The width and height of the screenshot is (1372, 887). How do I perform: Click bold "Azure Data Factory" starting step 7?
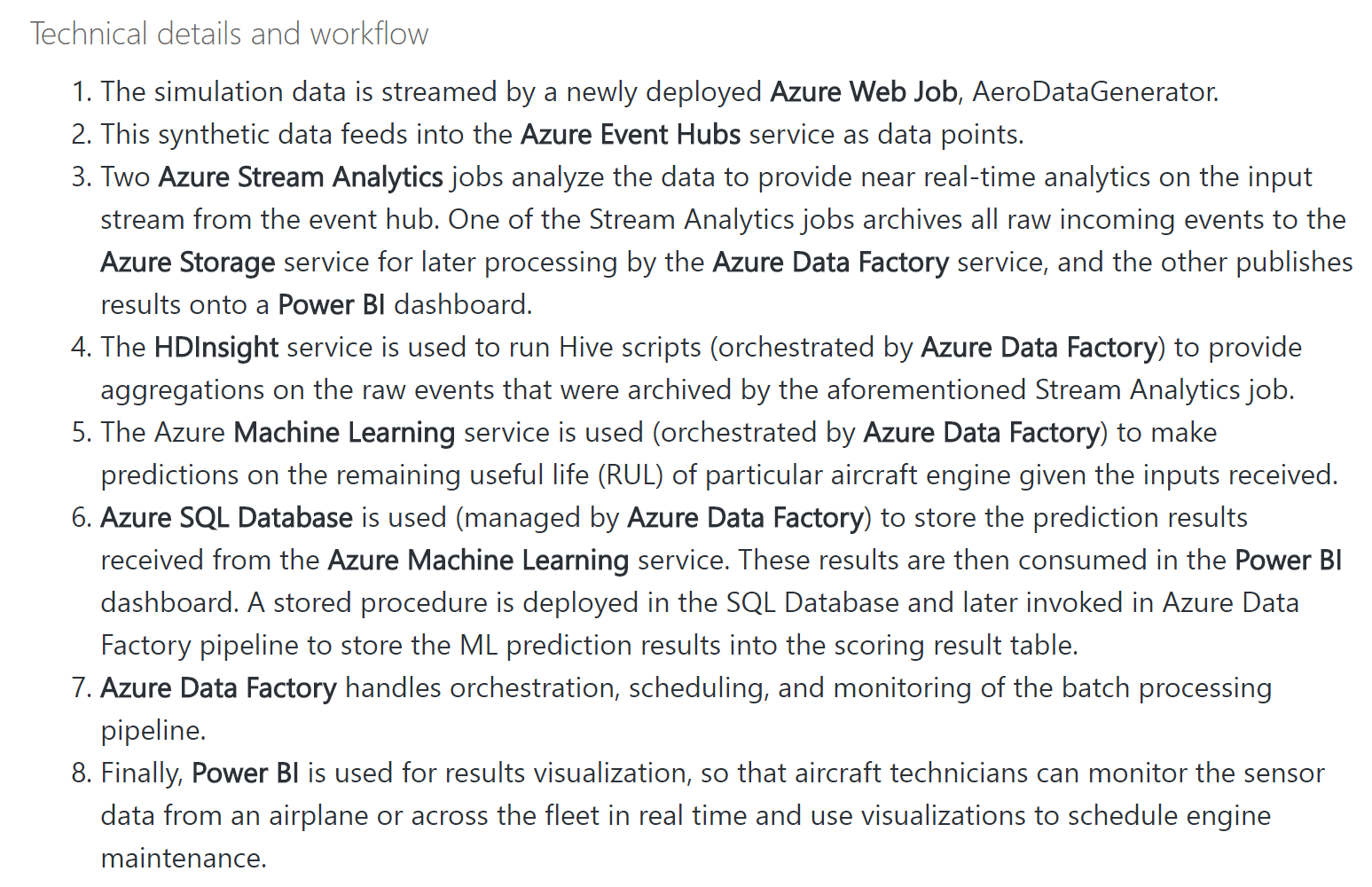(x=218, y=687)
